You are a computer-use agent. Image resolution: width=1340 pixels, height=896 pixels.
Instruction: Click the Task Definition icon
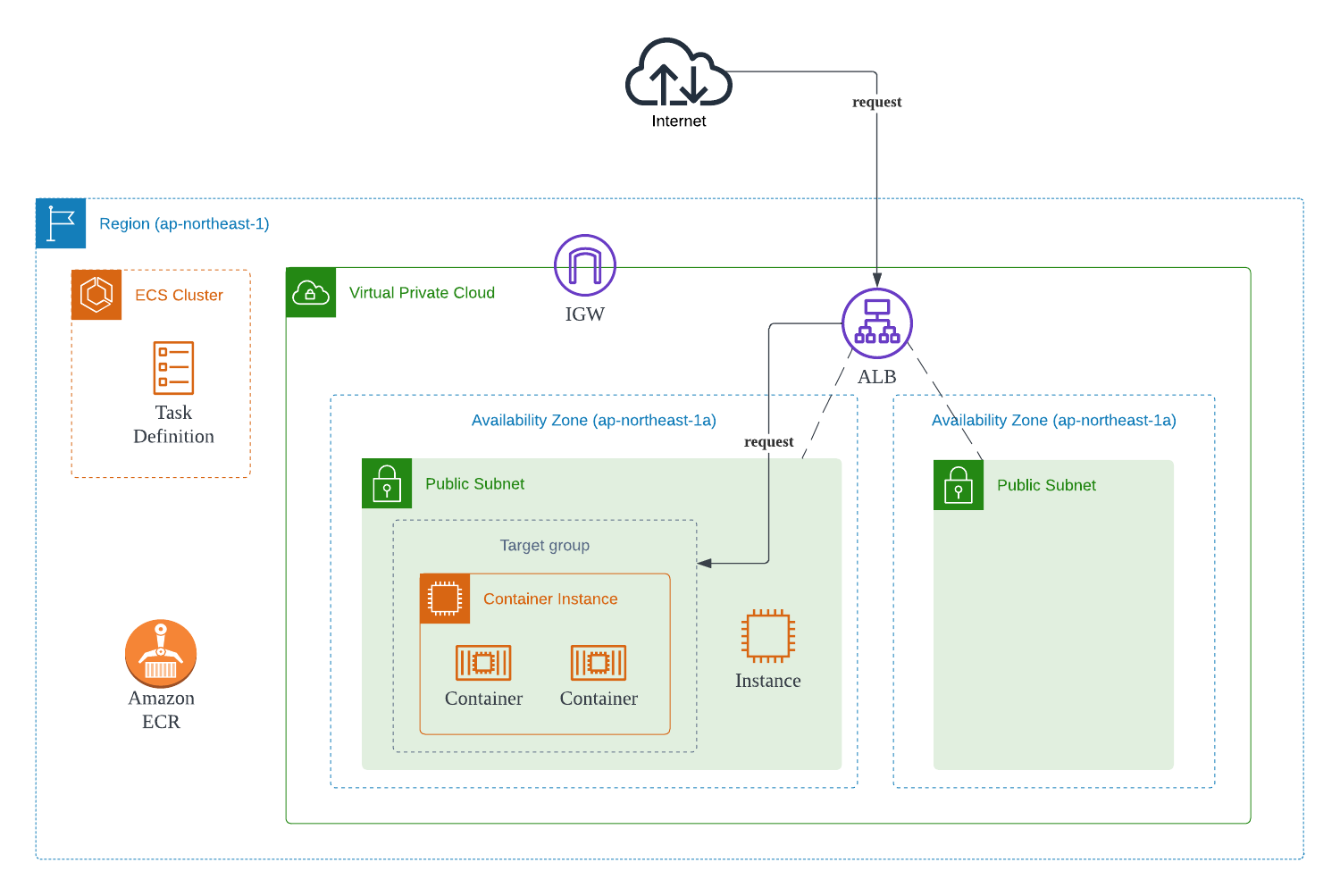tap(173, 368)
